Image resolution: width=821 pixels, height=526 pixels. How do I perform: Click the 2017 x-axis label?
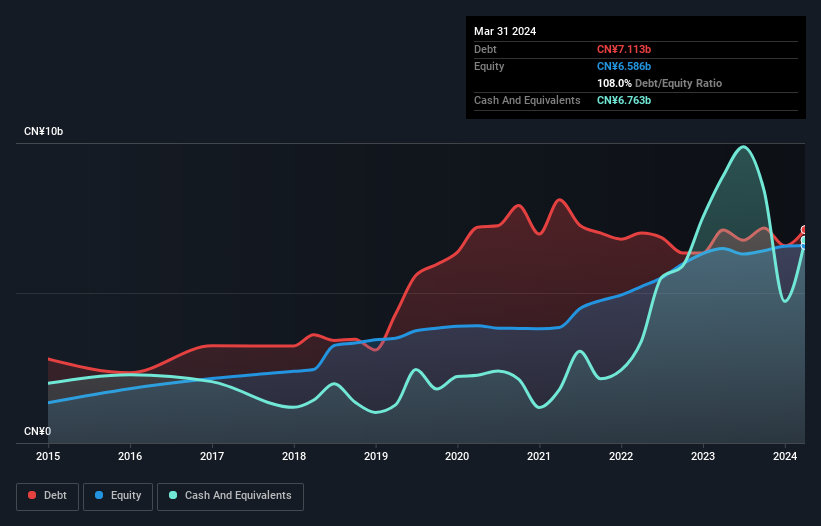[212, 456]
